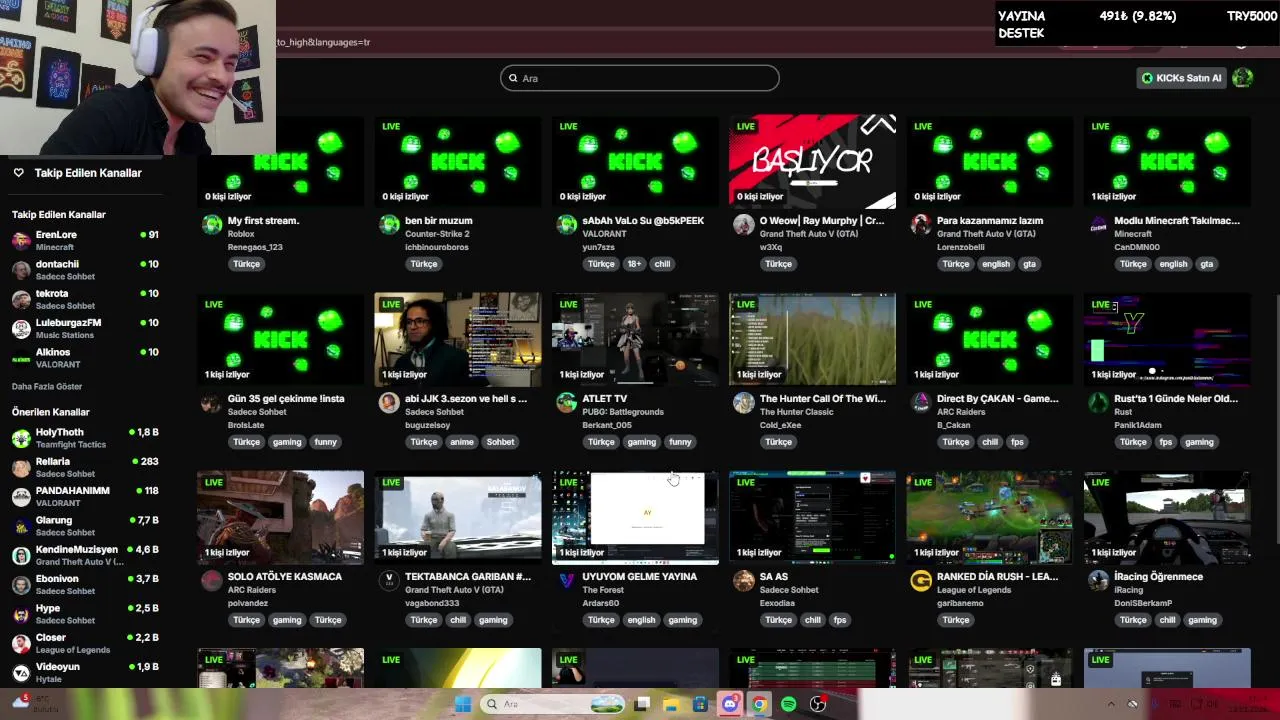The image size is (1280, 720).
Task: Open EreLore's avatar in the sidebar
Action: coord(21,241)
